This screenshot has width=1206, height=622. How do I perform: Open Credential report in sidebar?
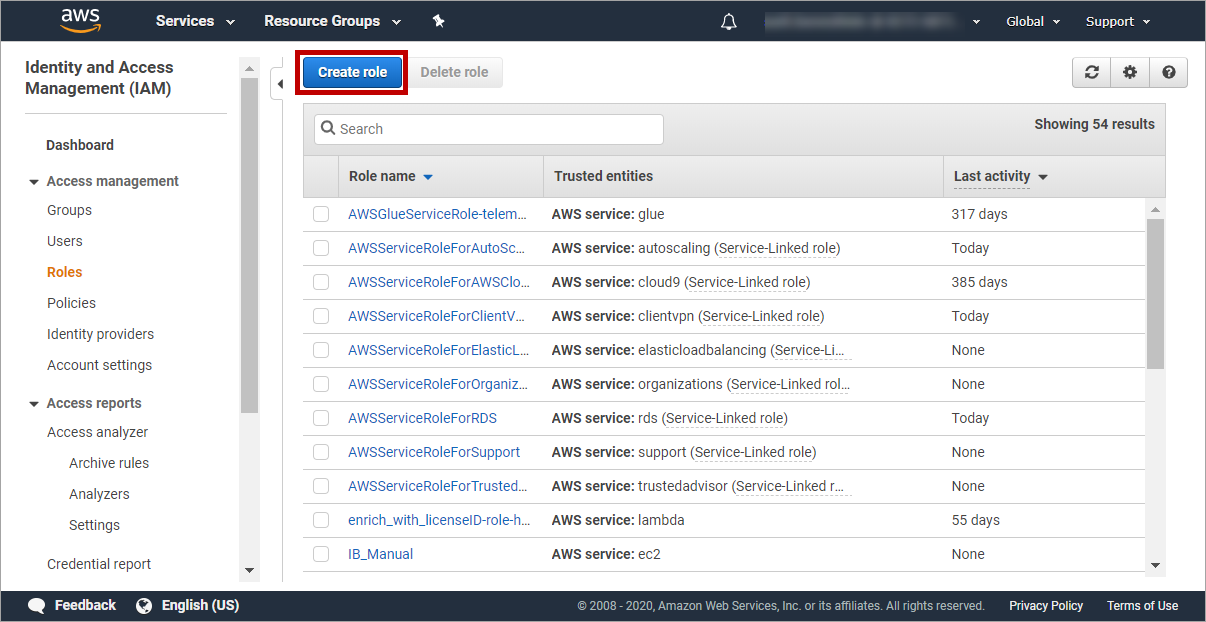[99, 564]
